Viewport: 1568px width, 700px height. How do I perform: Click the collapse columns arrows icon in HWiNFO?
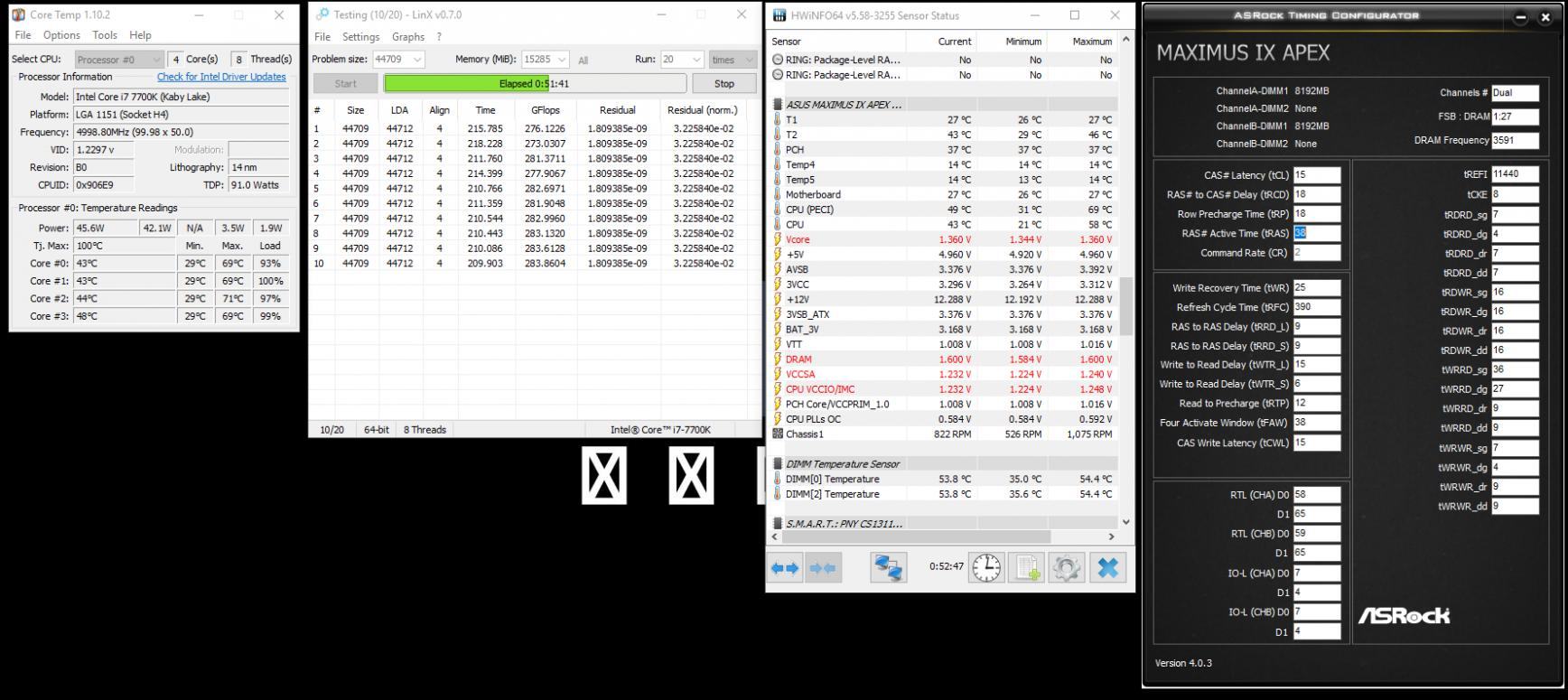(823, 568)
